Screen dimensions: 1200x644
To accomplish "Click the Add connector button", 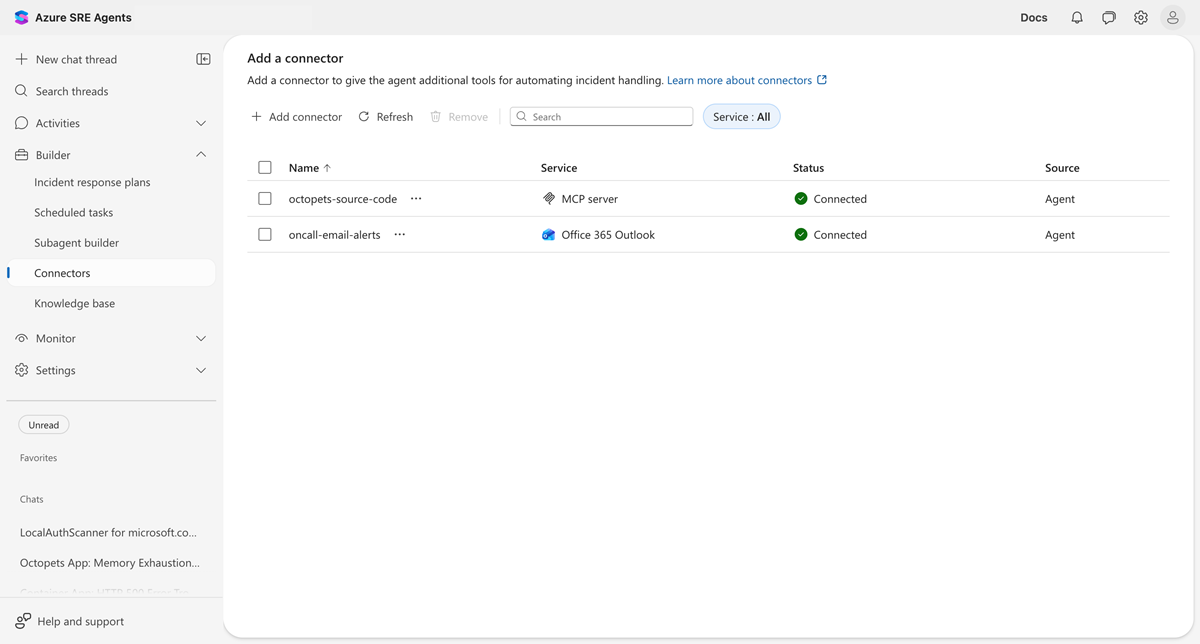I will 297,117.
